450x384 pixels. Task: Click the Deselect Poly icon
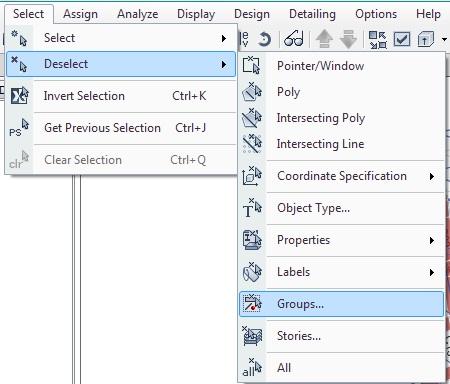252,92
